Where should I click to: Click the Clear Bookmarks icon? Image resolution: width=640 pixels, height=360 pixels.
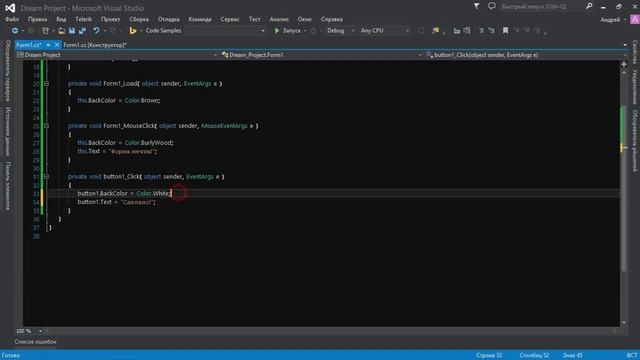[x=537, y=31]
